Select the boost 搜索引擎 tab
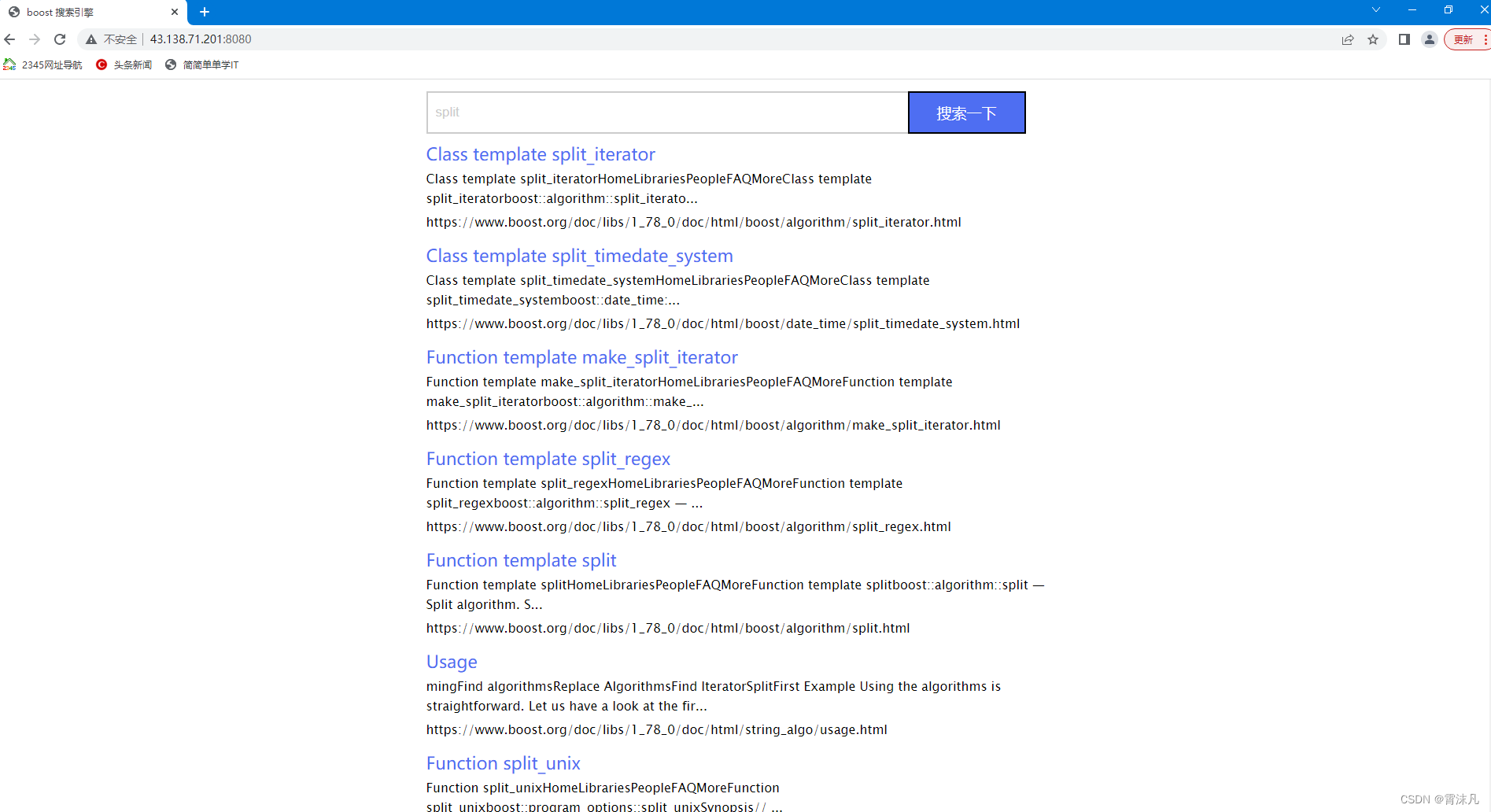The height and width of the screenshot is (812, 1491). (93, 13)
